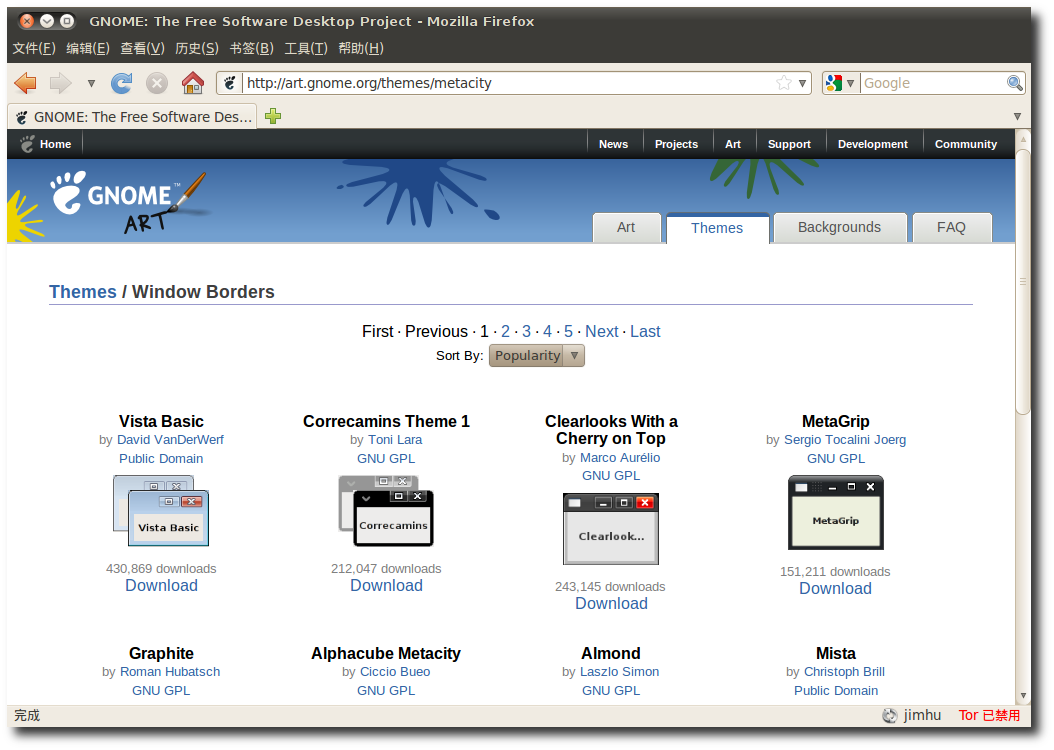The width and height of the screenshot is (1054, 750).
Task: Download the Vista Basic theme
Action: click(x=161, y=585)
